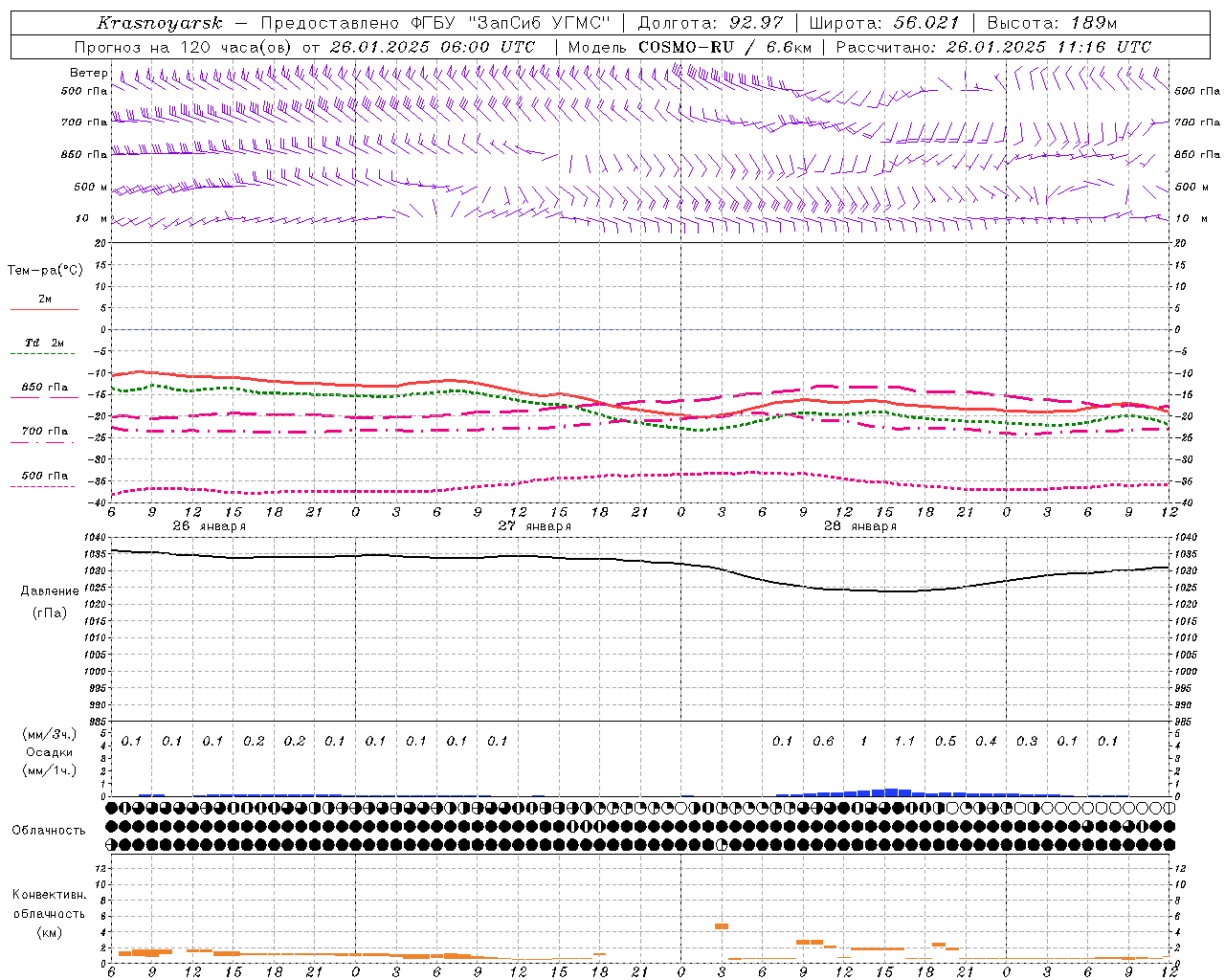Click the 'Давление' pressure panel label
Screen dimensions: 1225x980
pyautogui.click(x=50, y=591)
